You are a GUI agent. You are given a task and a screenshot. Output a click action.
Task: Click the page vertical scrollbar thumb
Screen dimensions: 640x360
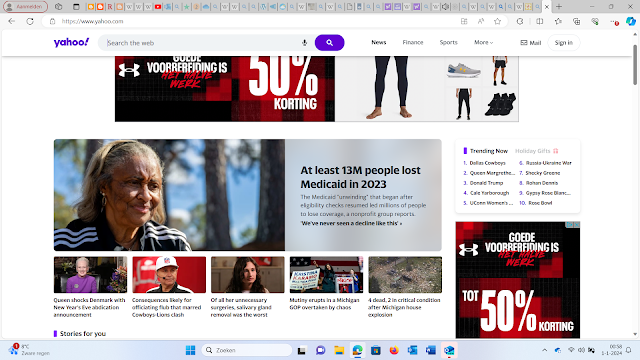pyautogui.click(x=635, y=64)
